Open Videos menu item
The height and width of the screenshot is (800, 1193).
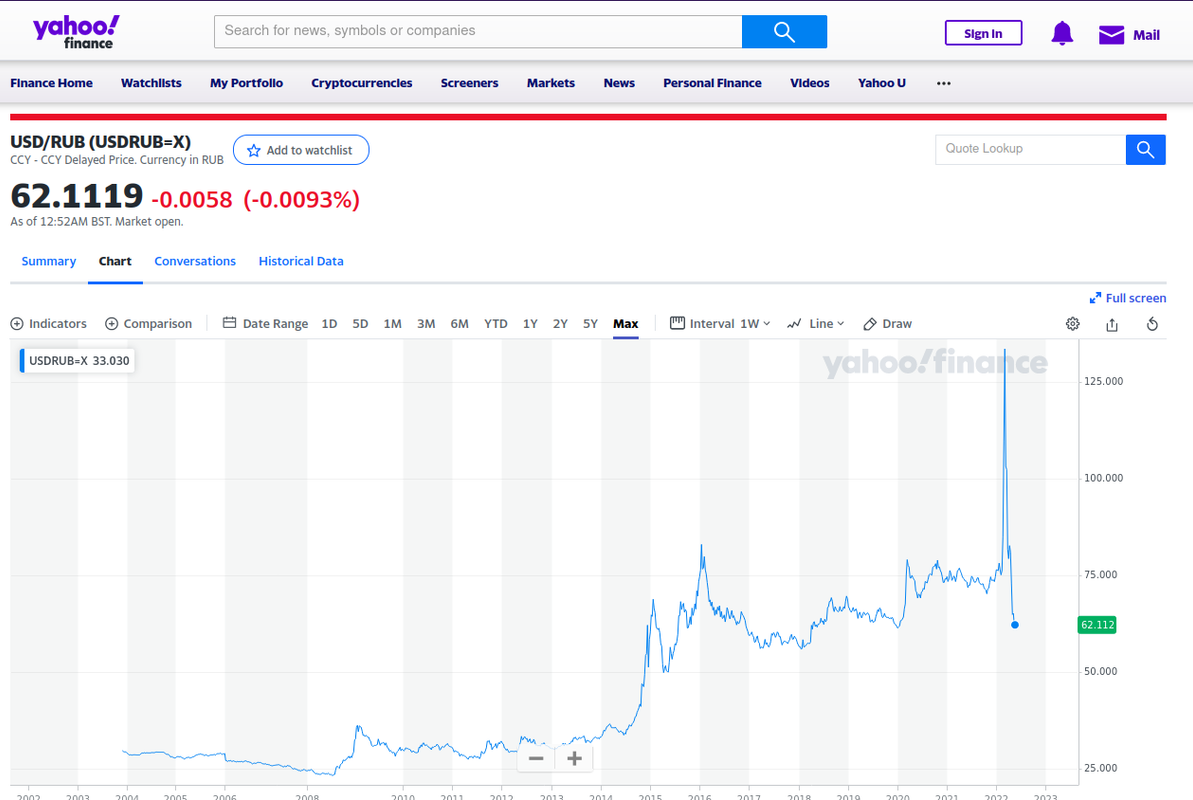pos(810,83)
